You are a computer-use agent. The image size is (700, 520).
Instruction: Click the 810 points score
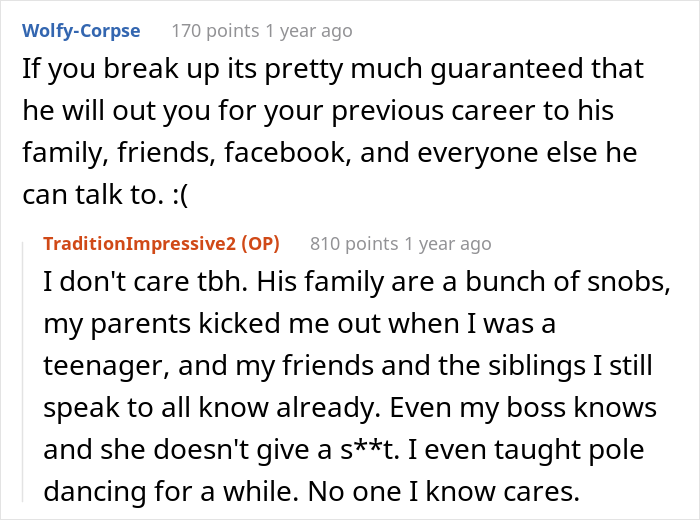pyautogui.click(x=354, y=244)
